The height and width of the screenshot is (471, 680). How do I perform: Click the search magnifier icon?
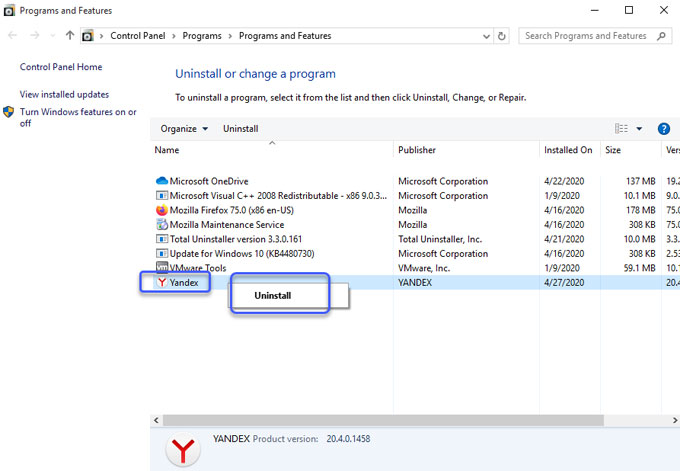661,36
